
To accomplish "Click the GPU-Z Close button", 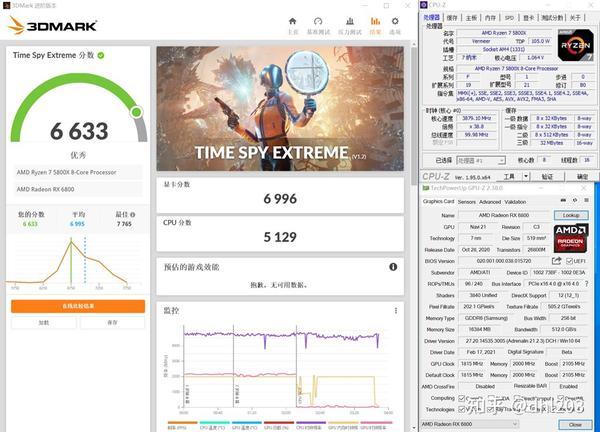I will [575, 424].
